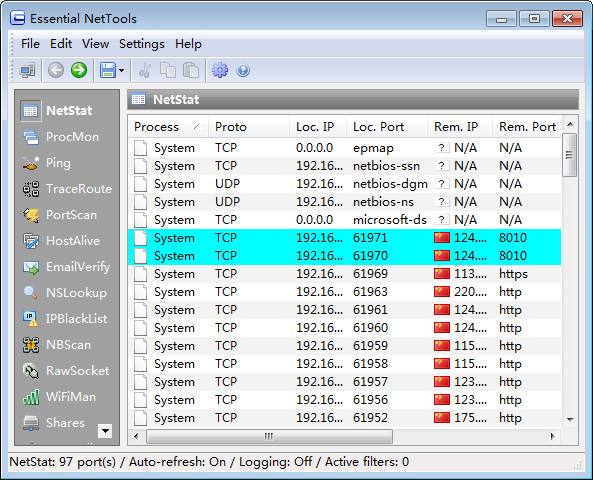593x480 pixels.
Task: Select the row with local port 61957
Action: [344, 382]
